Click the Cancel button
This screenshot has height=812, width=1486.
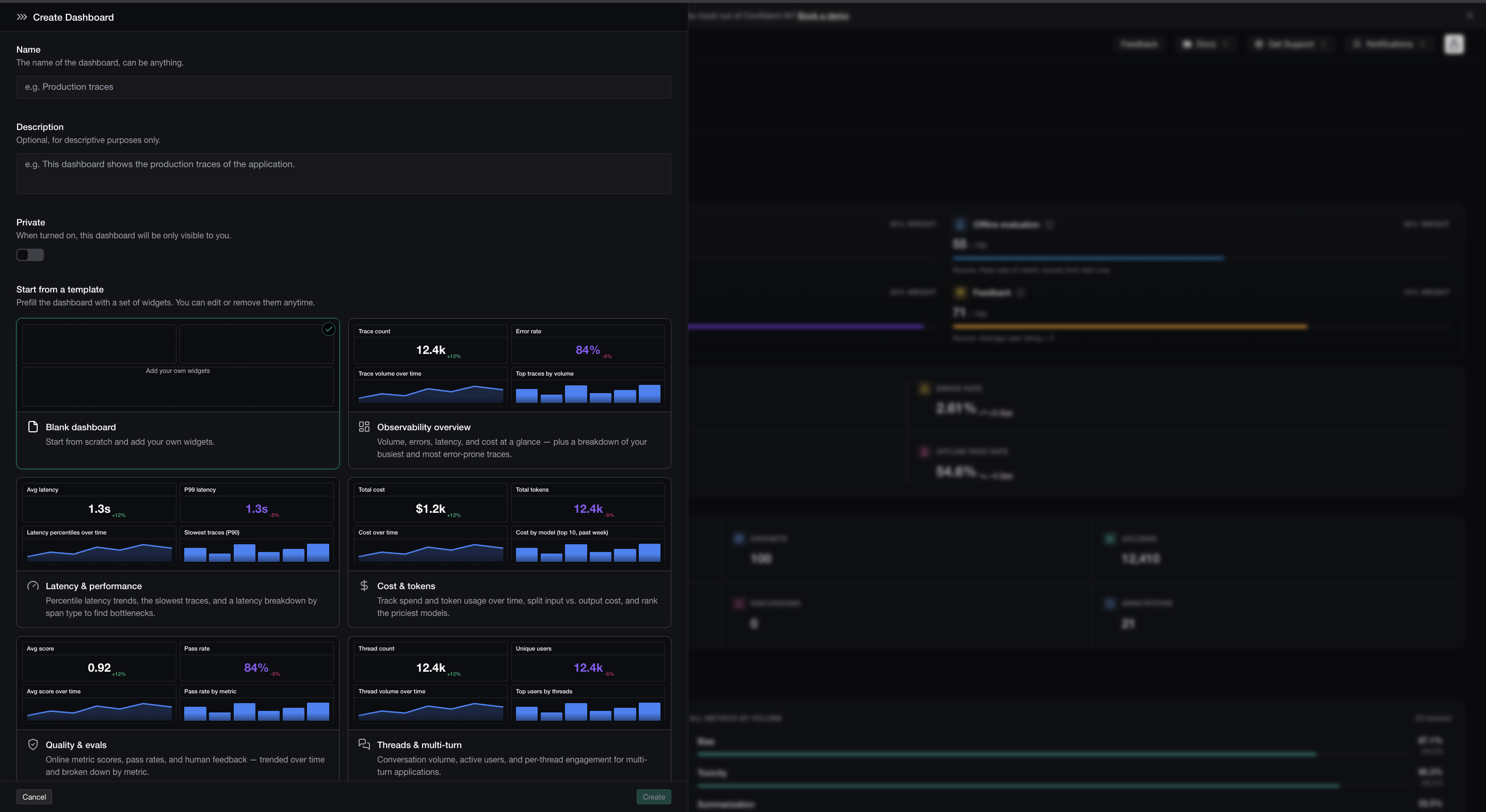click(34, 797)
